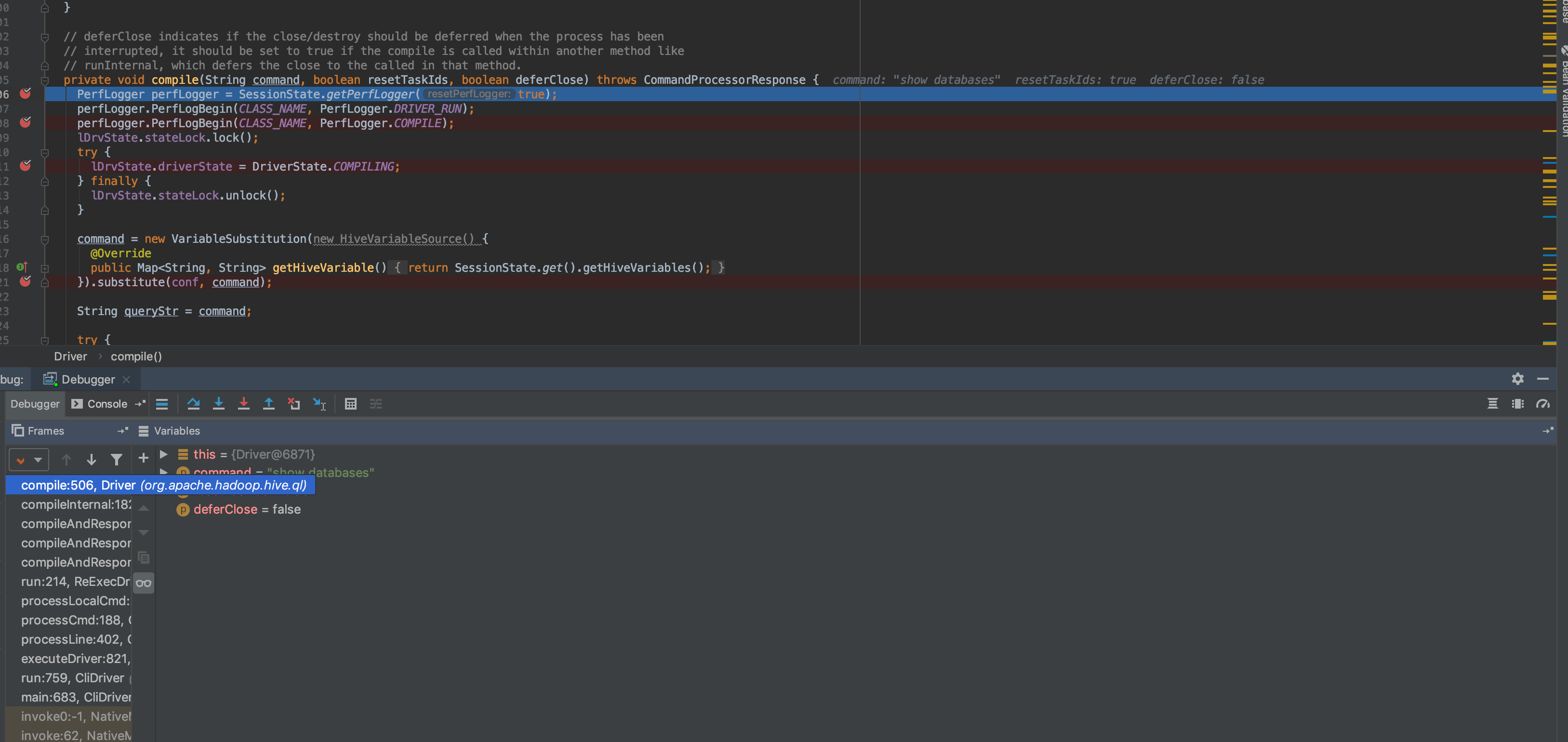
Task: Expand the folded getHiveVariable method
Action: 44,268
